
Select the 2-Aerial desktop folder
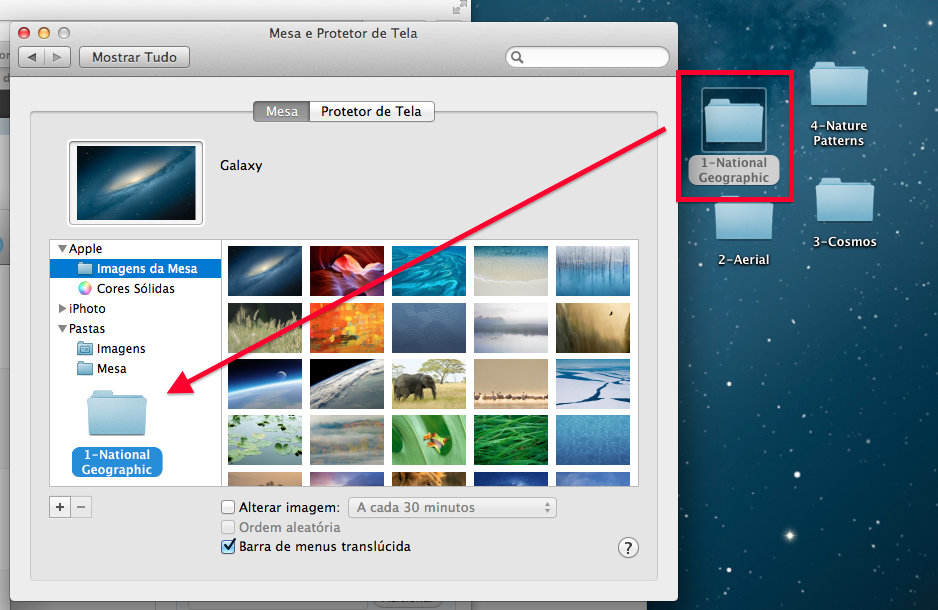click(x=743, y=219)
